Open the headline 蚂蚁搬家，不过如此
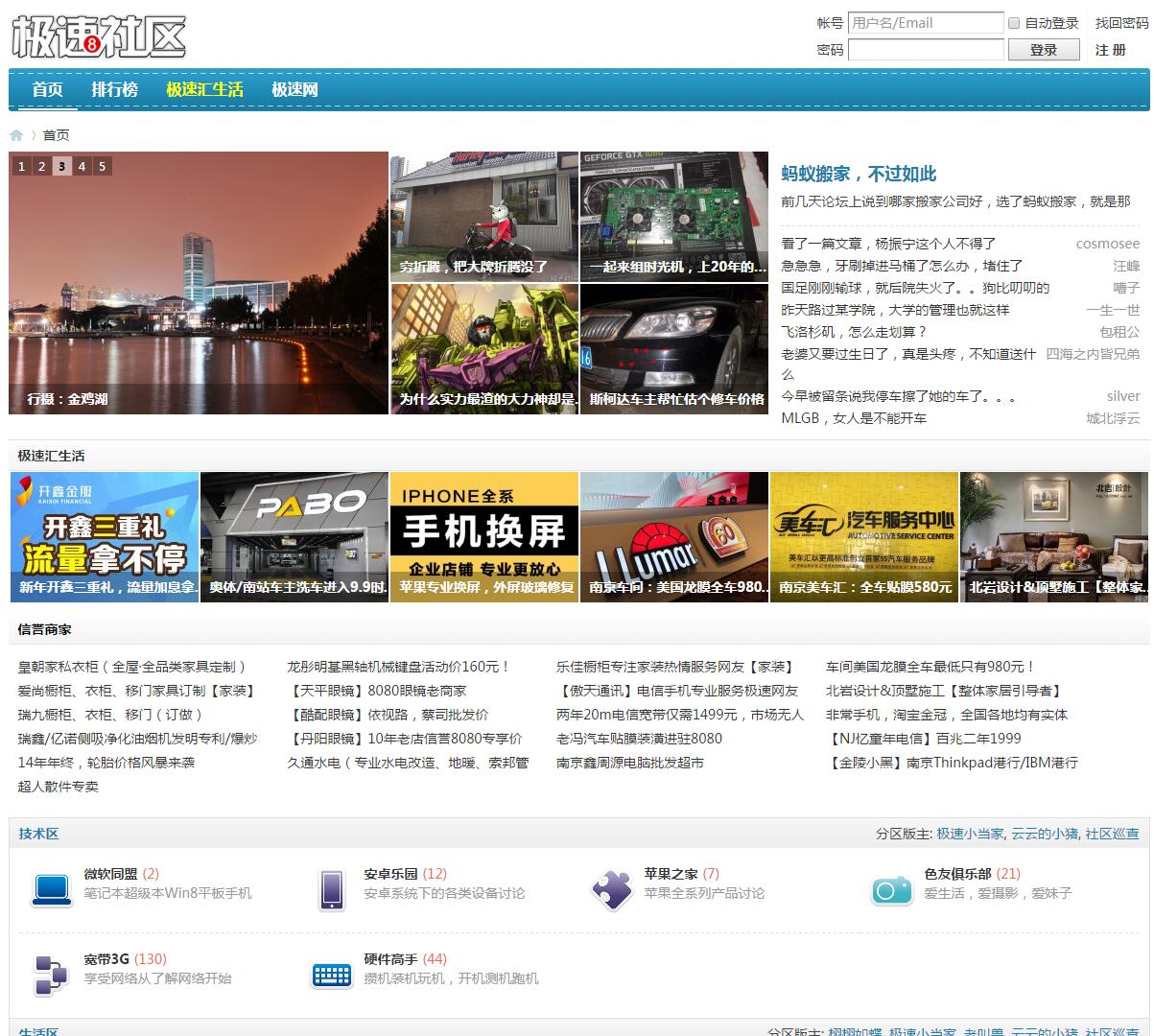The height and width of the screenshot is (1036, 1154). pyautogui.click(x=859, y=174)
